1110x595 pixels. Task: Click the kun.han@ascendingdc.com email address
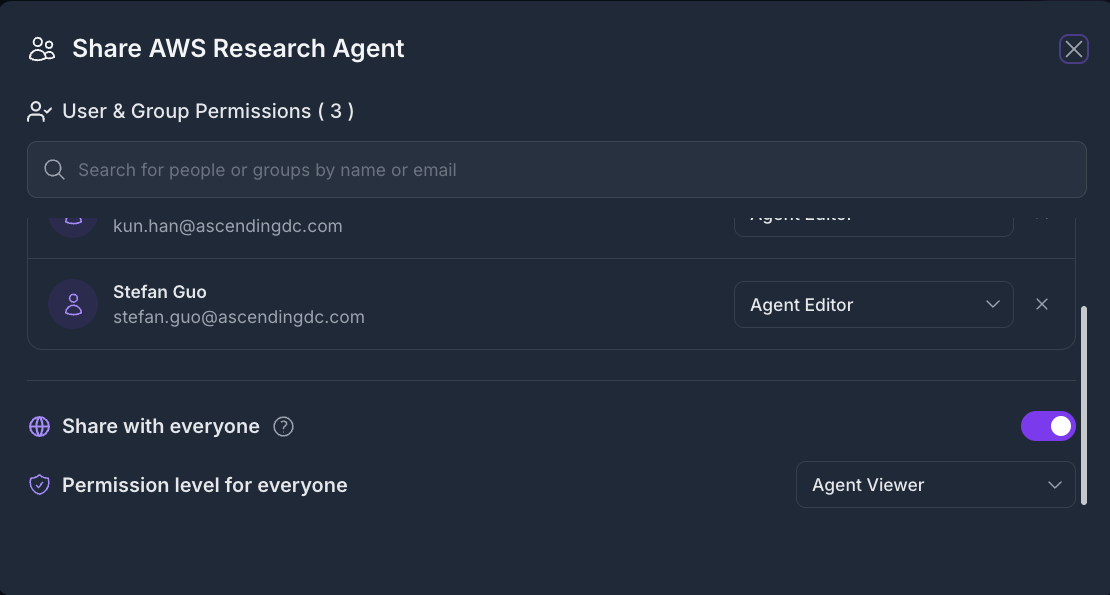click(x=228, y=226)
